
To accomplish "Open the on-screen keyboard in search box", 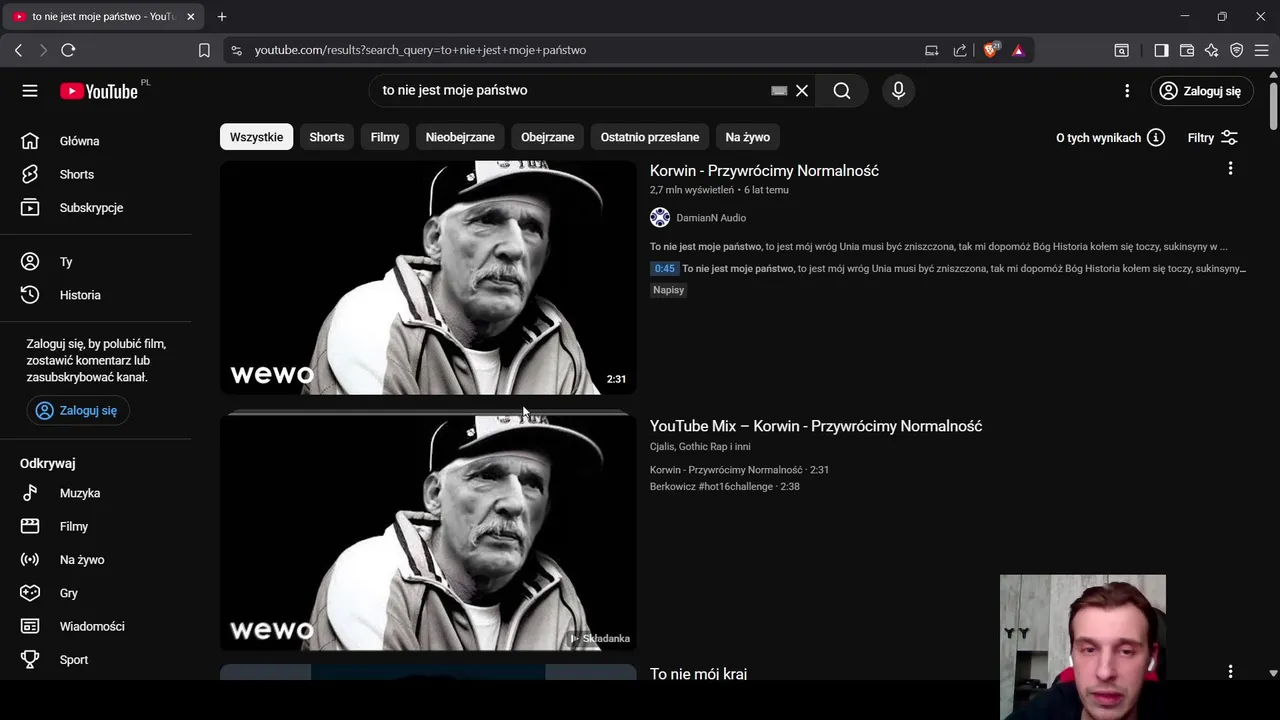I will 779,90.
